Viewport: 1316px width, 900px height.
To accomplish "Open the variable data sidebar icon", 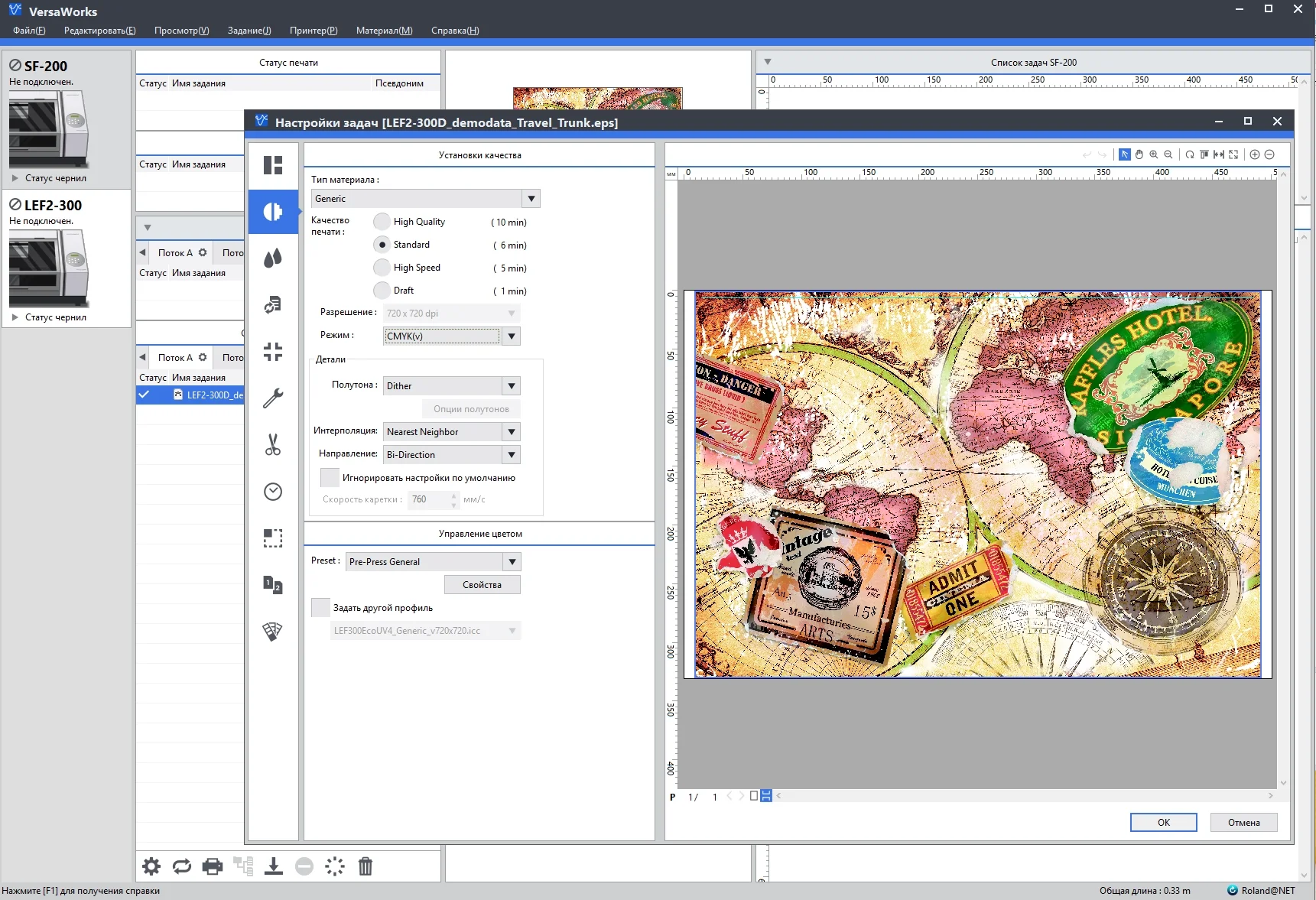I will coord(273,585).
